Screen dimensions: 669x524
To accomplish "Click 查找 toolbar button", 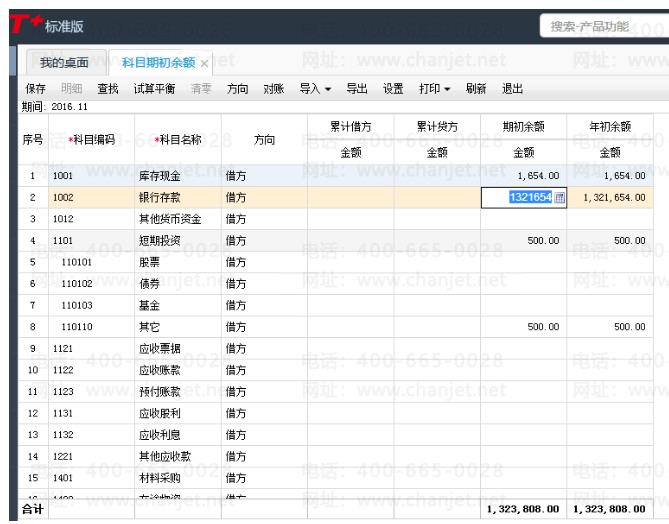I will (x=107, y=89).
